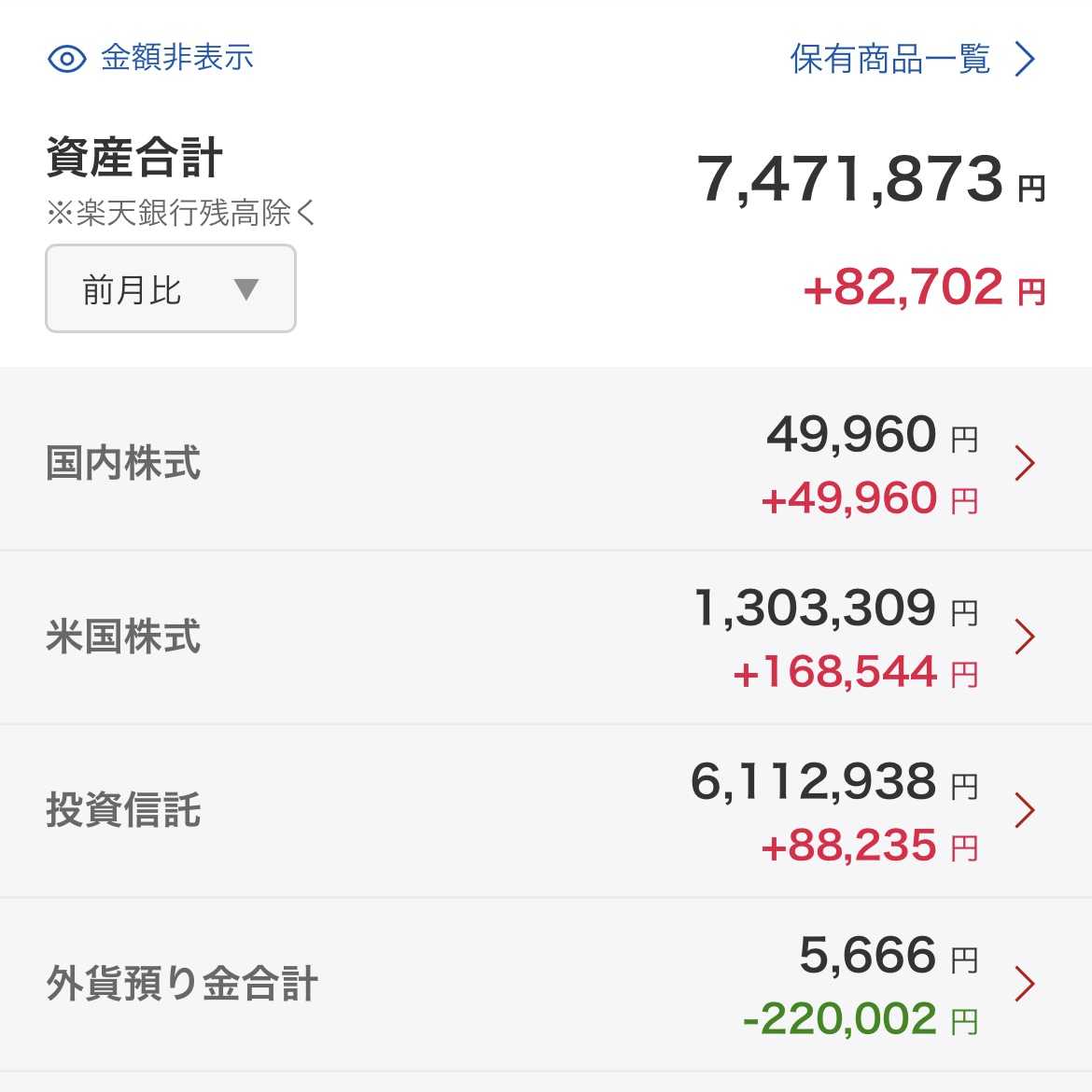This screenshot has width=1092, height=1092.
Task: Tap the 1,303,309 US stock balance
Action: tap(815, 609)
